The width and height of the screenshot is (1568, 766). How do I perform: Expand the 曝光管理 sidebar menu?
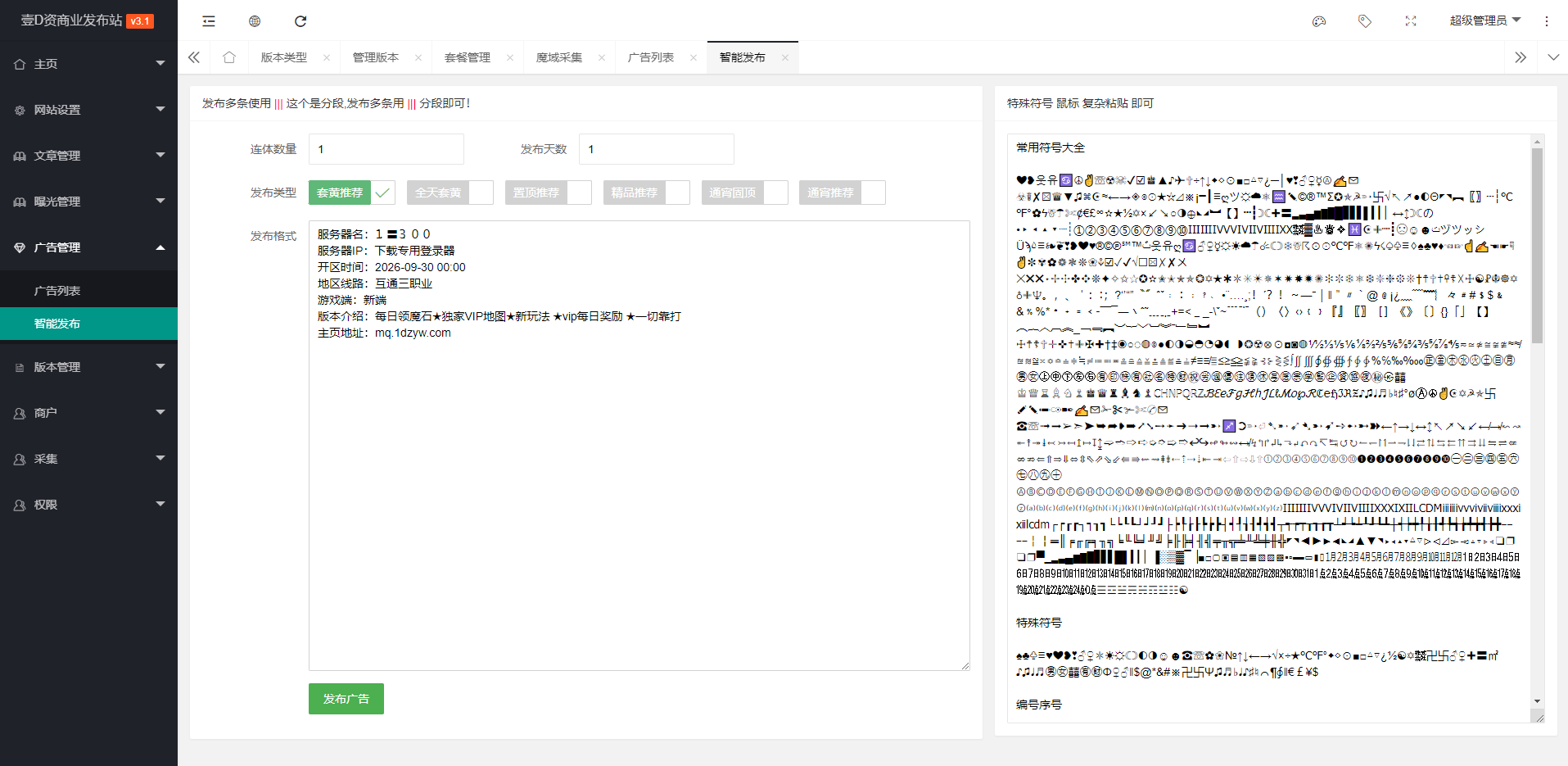pyautogui.click(x=88, y=202)
